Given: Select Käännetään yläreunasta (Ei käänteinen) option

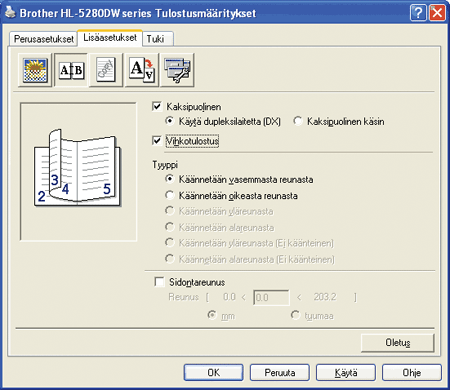Looking at the screenshot, I should [170, 242].
